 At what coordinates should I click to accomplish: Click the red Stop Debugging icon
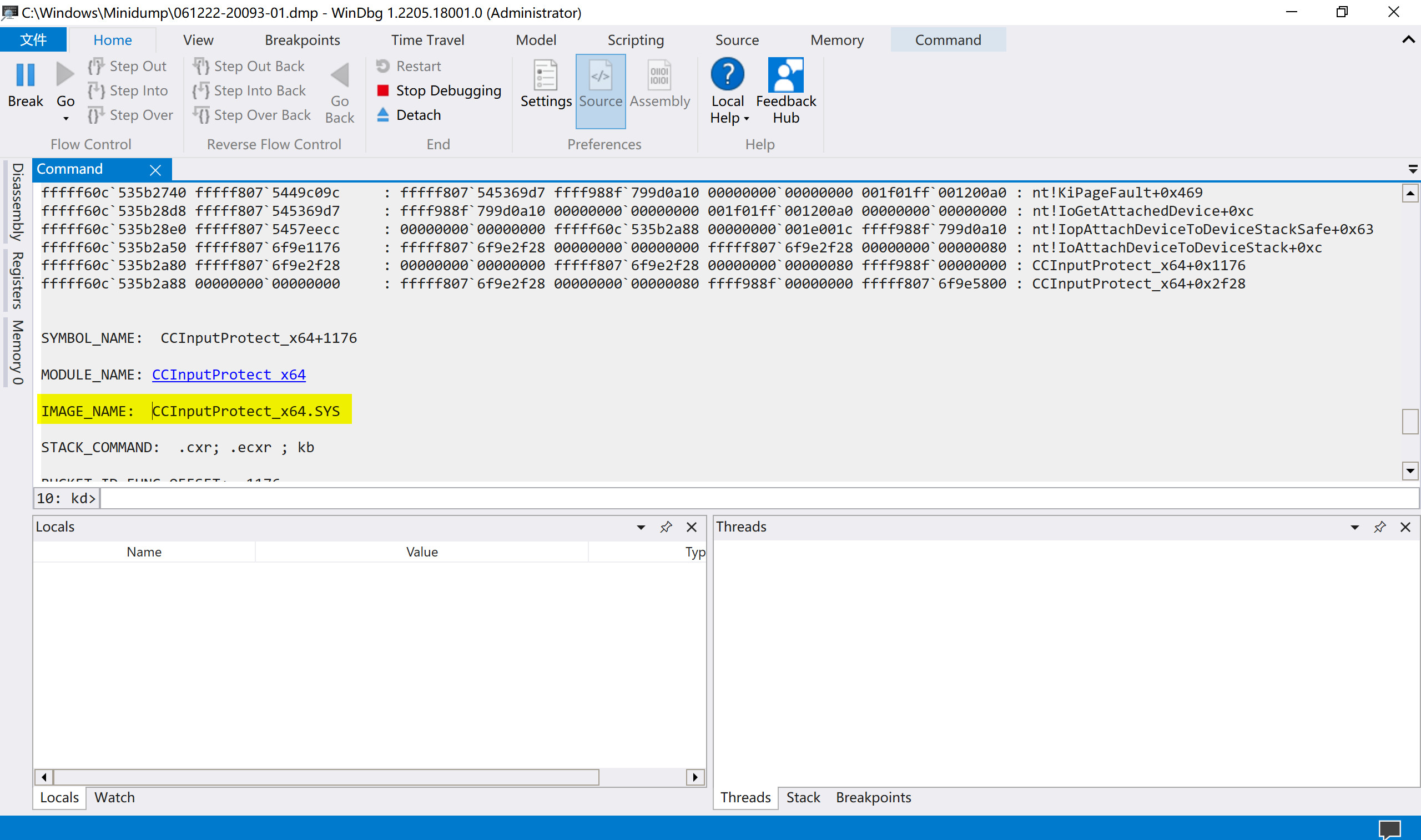coord(383,90)
